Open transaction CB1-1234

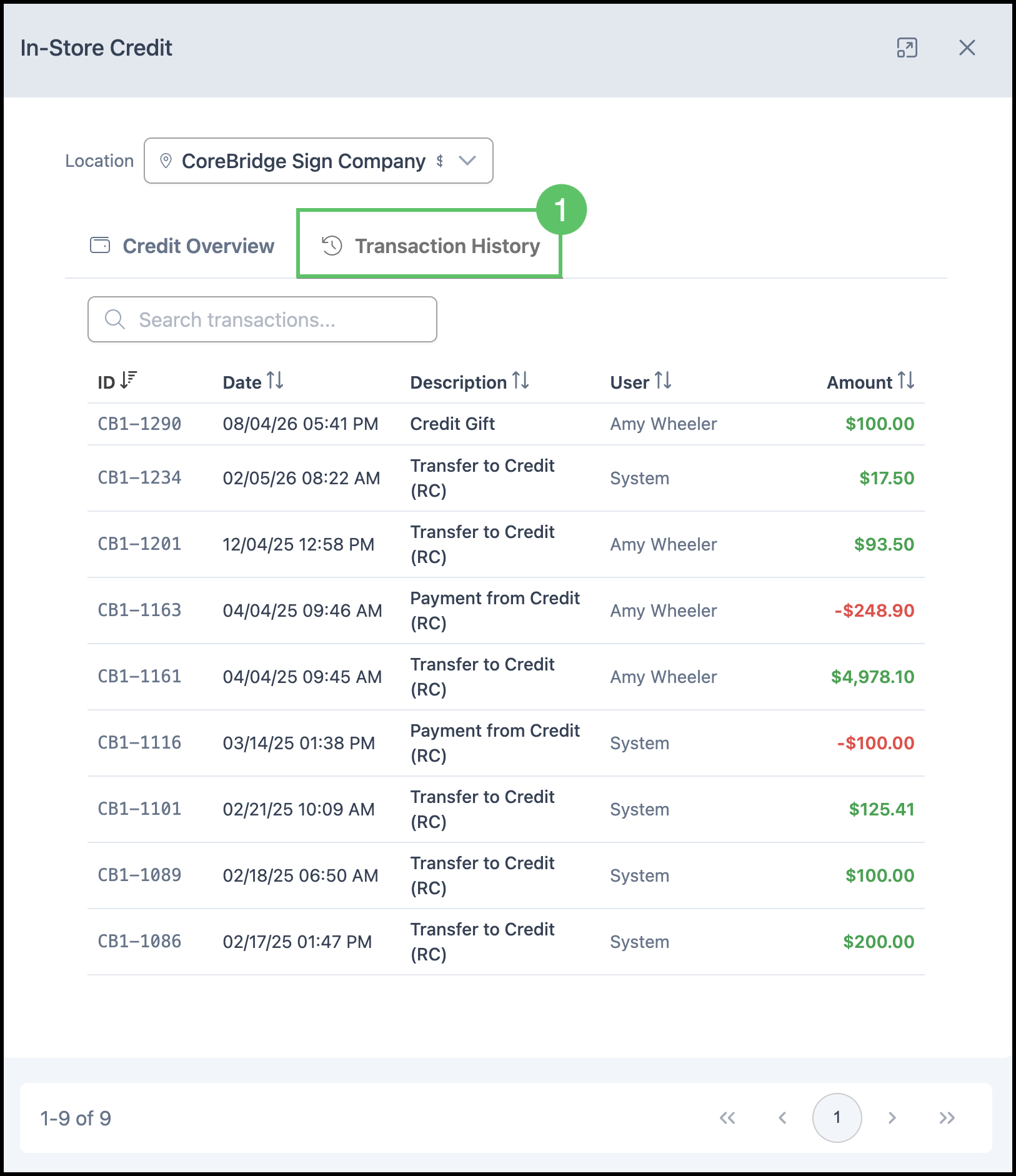click(139, 477)
